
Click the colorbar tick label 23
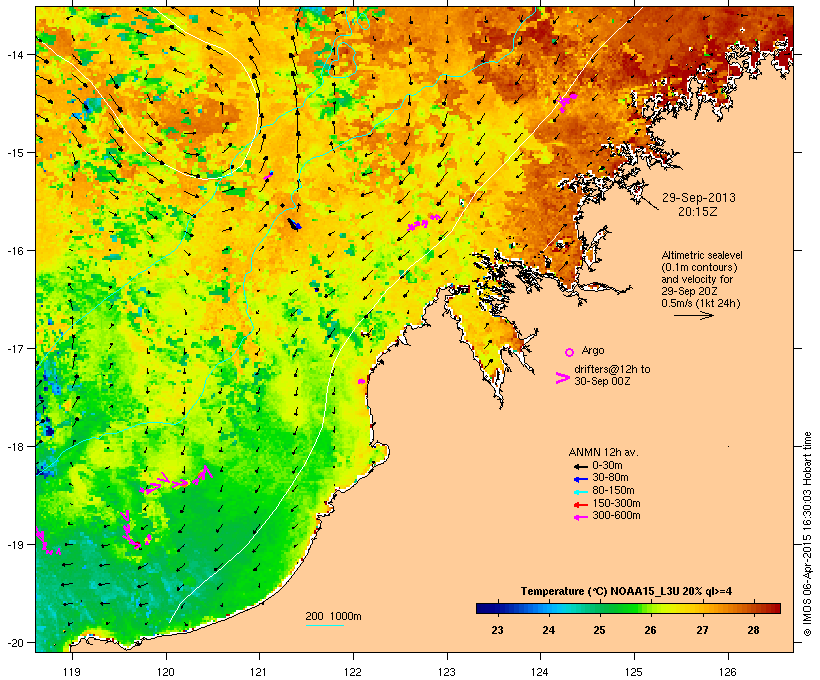click(x=497, y=630)
